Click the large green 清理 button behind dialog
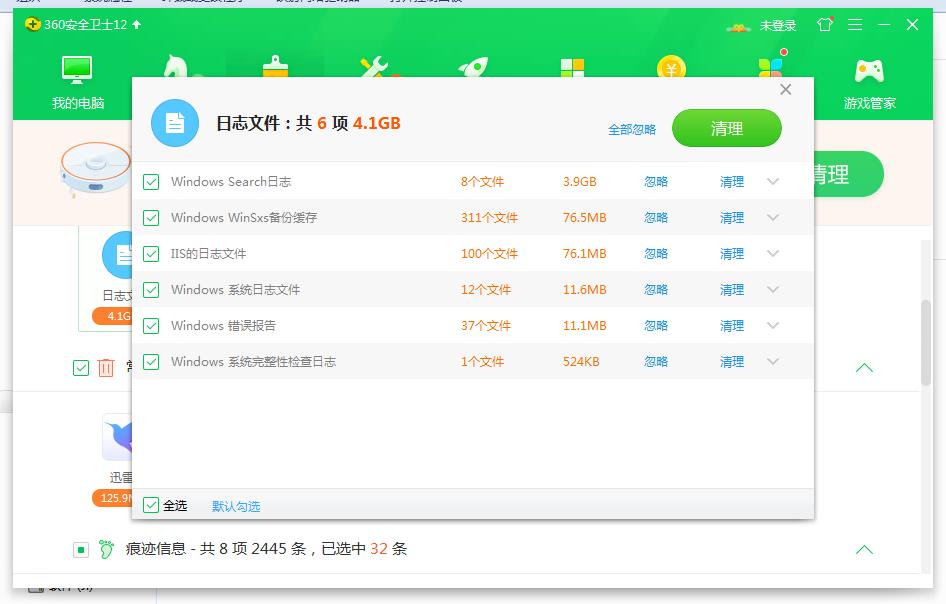Viewport: 946px width, 604px height. pos(849,174)
